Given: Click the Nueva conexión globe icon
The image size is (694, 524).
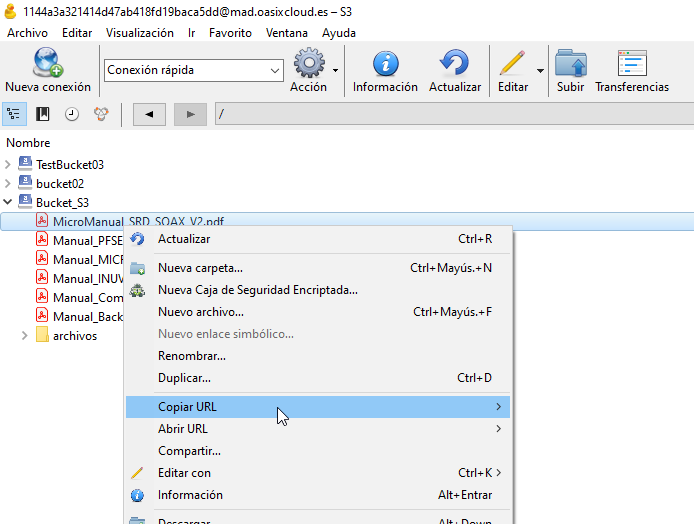Looking at the screenshot, I should pos(47,64).
